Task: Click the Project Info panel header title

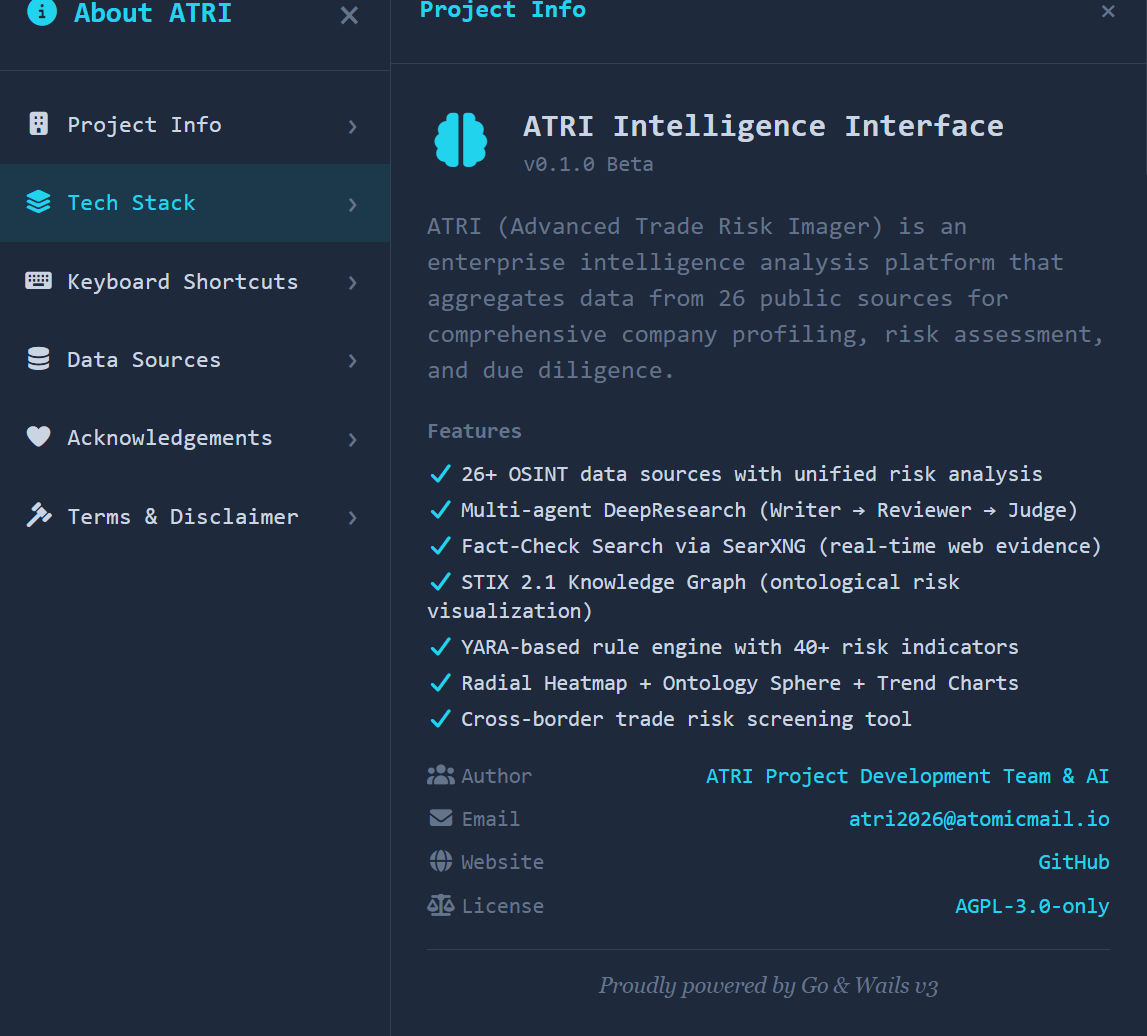Action: [x=503, y=10]
